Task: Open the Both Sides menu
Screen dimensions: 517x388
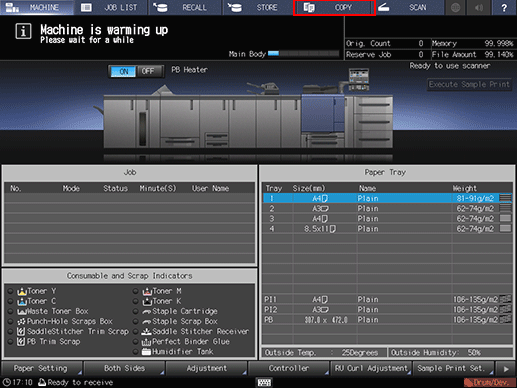Action: point(124,368)
